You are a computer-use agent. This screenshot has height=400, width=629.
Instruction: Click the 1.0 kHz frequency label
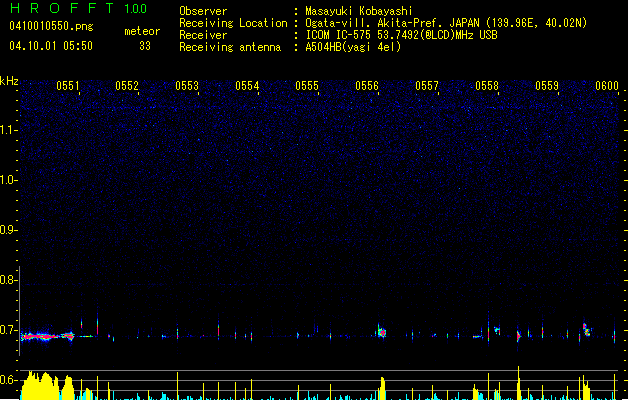pyautogui.click(x=8, y=180)
